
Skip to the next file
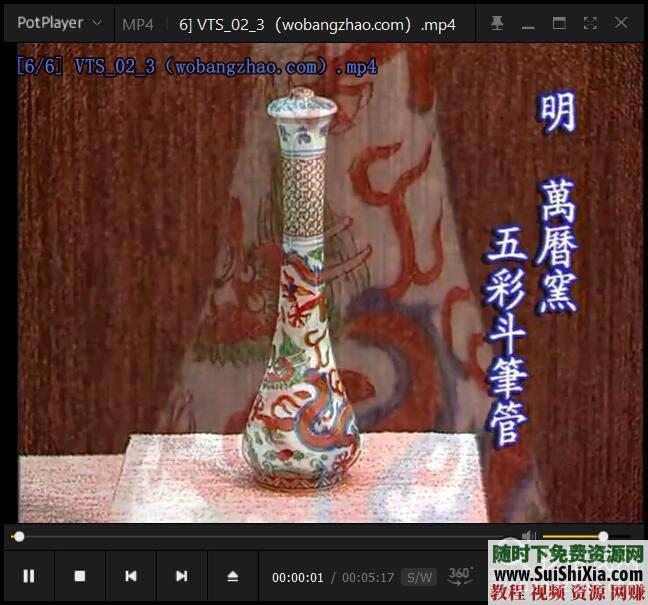point(181,576)
